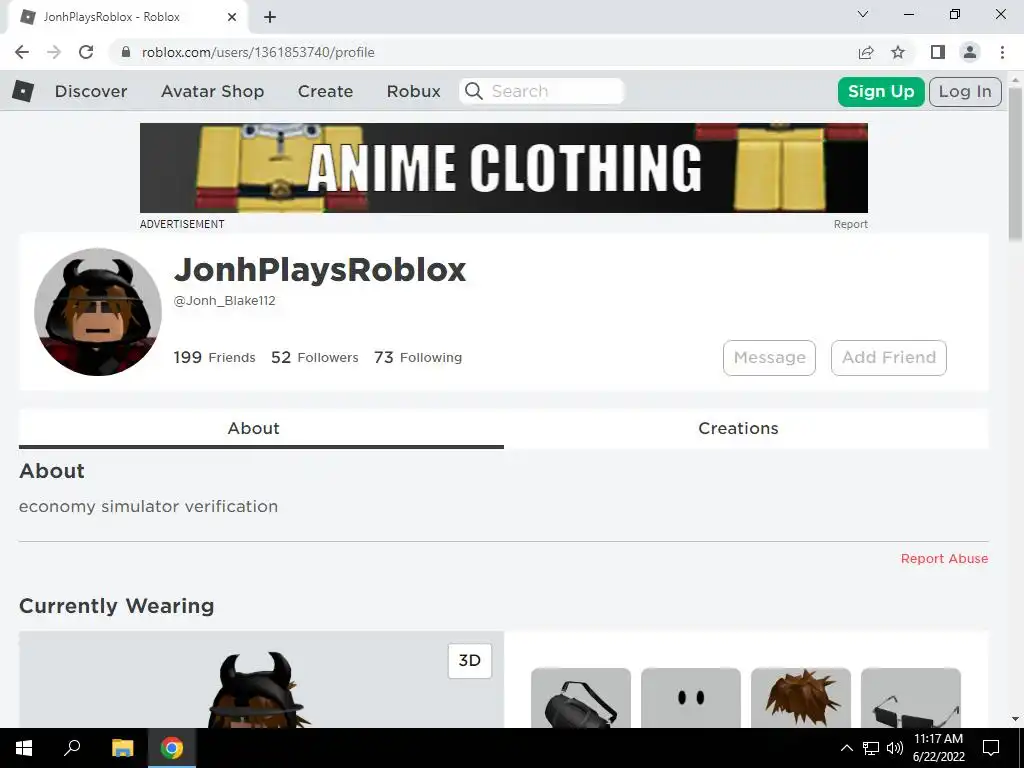Open File Explorer from the taskbar
1024x768 pixels.
click(122, 748)
